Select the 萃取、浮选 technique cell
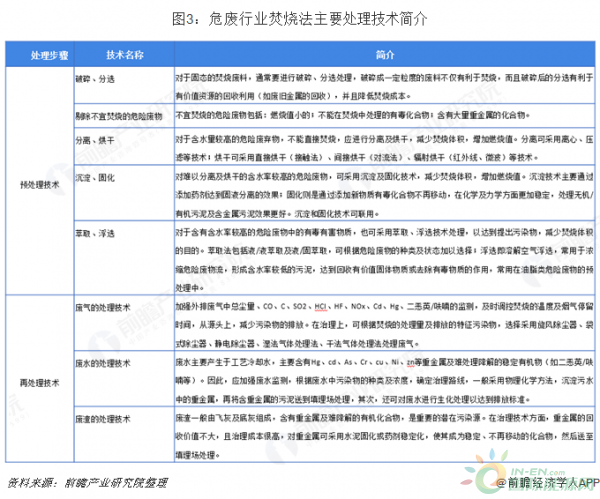The image size is (600, 499). click(x=97, y=232)
